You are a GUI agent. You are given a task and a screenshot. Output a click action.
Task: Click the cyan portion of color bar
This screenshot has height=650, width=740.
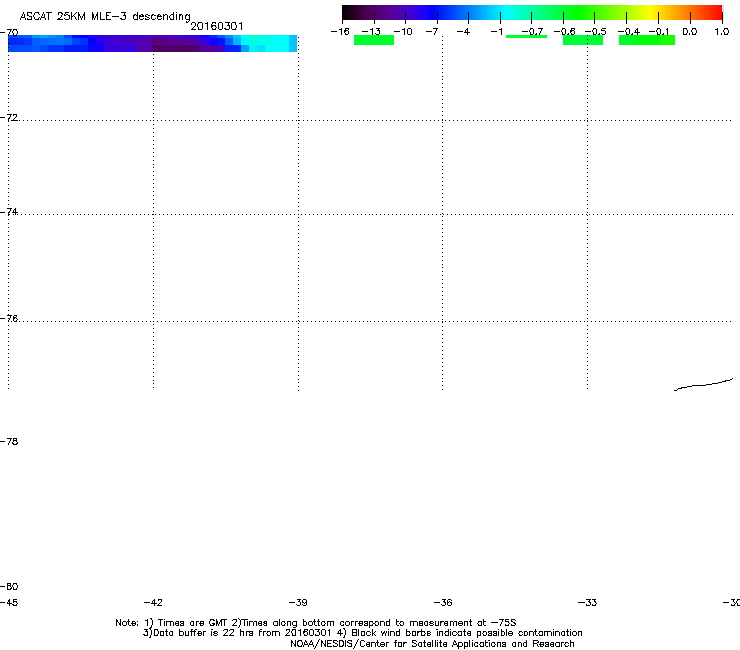point(505,12)
